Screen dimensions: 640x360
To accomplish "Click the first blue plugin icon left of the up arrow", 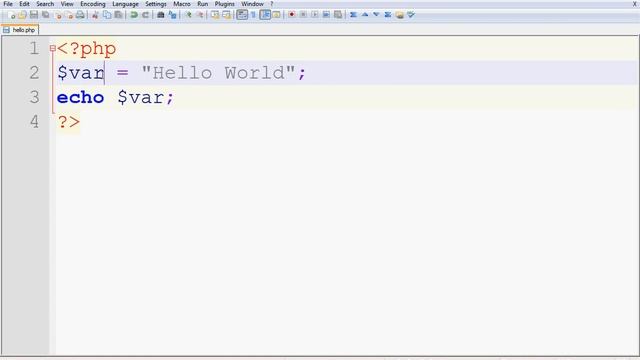I will tap(353, 15).
